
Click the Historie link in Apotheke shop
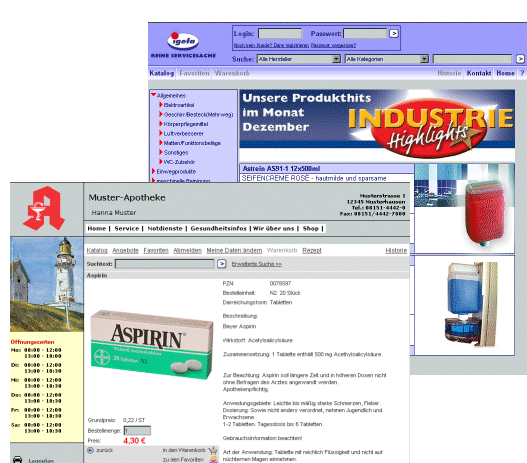point(396,250)
